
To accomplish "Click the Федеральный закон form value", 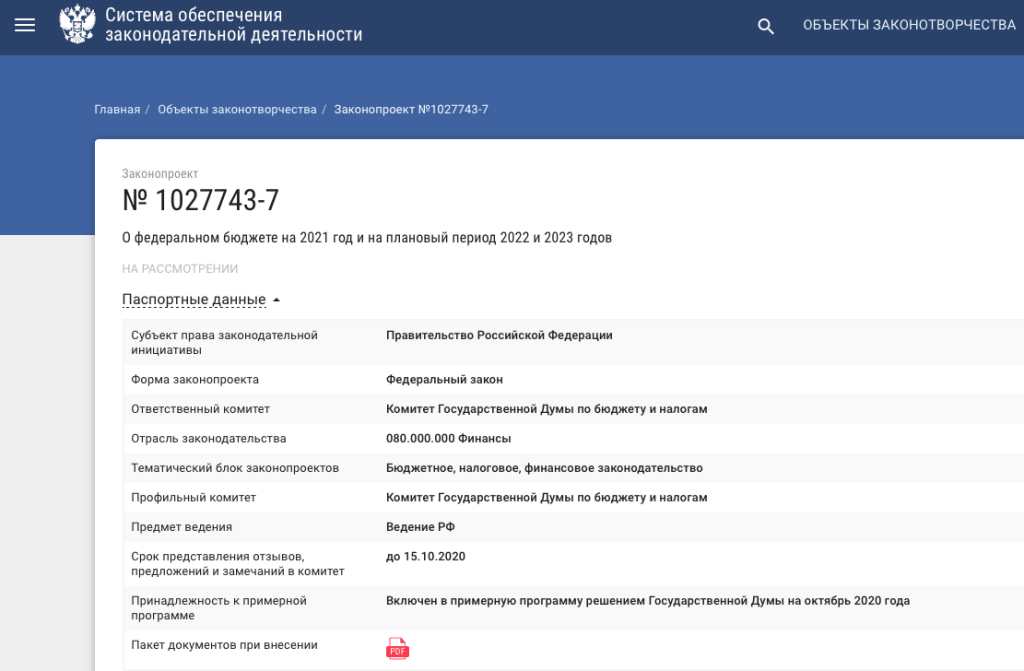I will (444, 380).
